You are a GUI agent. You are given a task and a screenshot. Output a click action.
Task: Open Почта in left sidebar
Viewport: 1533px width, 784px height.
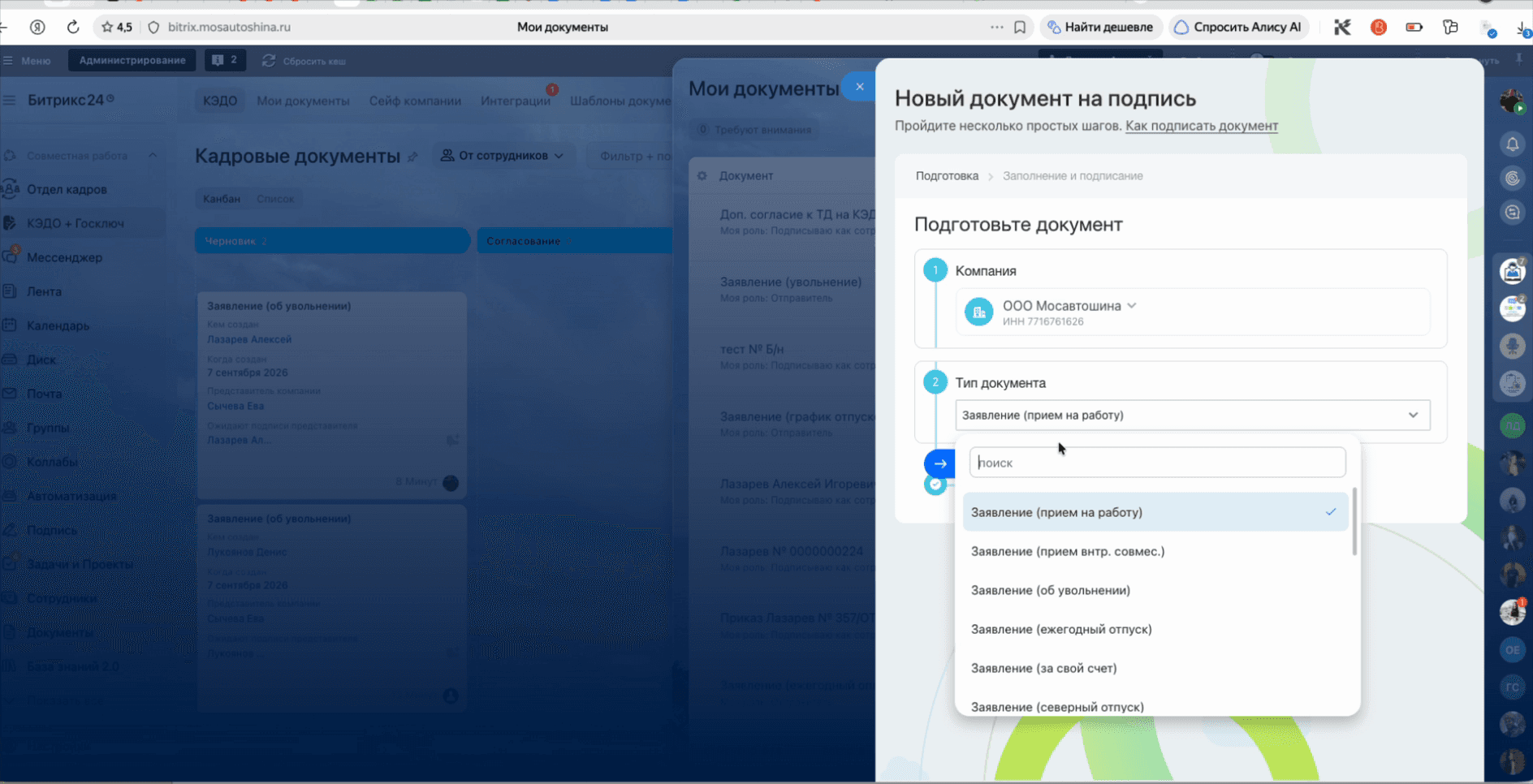pos(44,394)
